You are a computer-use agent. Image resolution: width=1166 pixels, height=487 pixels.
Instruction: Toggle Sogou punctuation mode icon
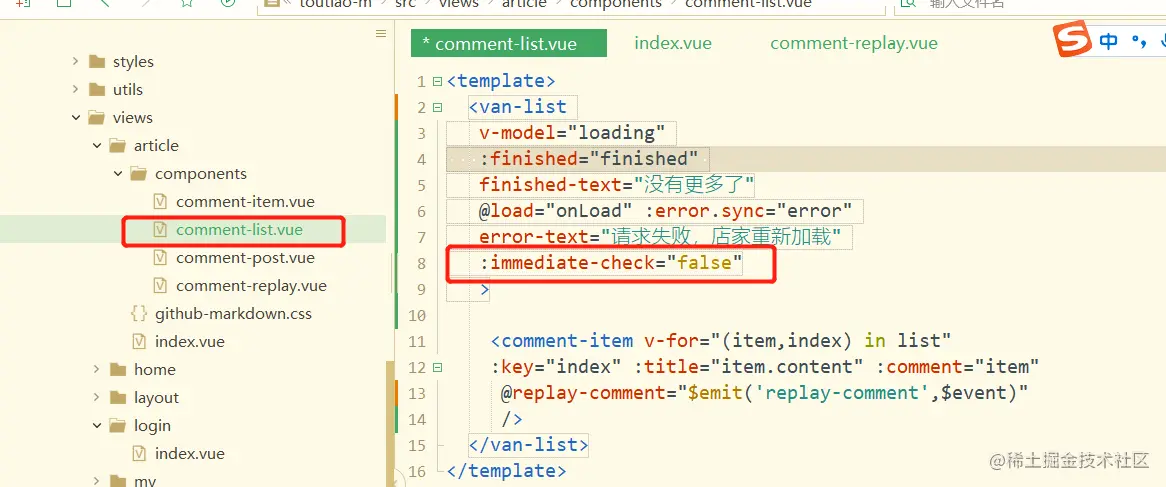[1138, 43]
